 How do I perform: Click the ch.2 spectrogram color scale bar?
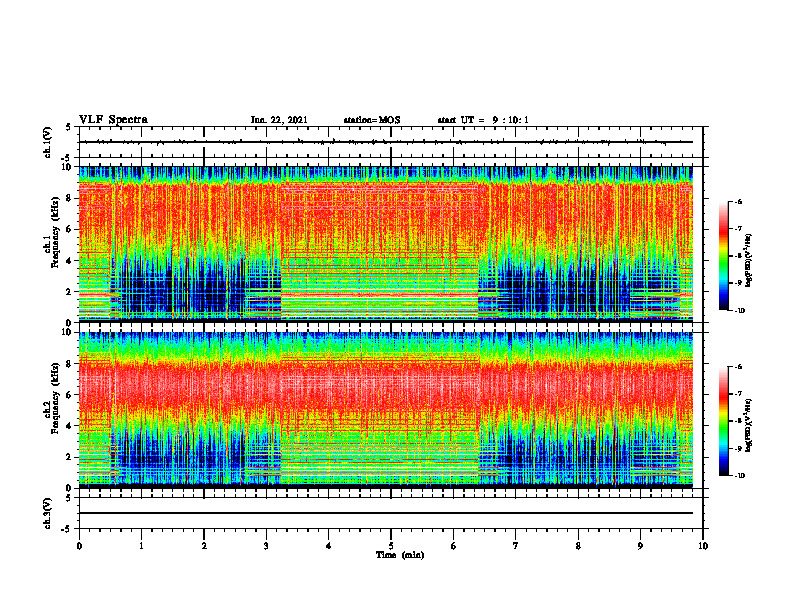(723, 421)
